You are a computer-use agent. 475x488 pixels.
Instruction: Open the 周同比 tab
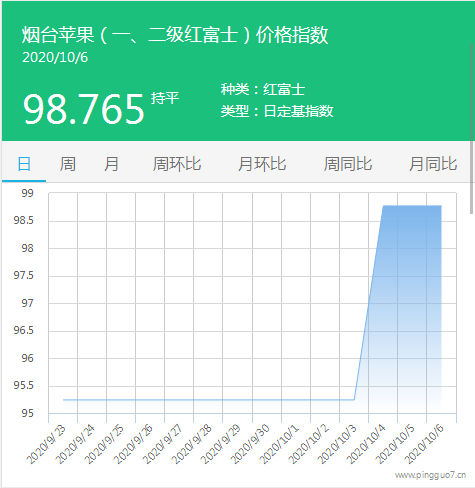click(348, 164)
